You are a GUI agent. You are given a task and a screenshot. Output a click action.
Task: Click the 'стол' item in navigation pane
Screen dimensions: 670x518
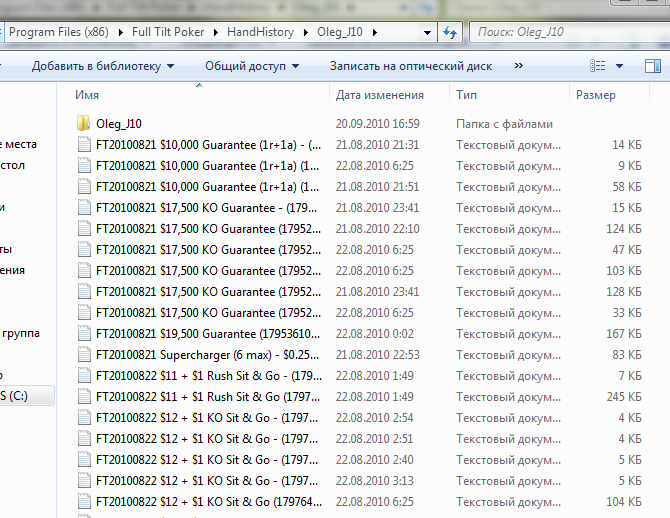pyautogui.click(x=12, y=165)
